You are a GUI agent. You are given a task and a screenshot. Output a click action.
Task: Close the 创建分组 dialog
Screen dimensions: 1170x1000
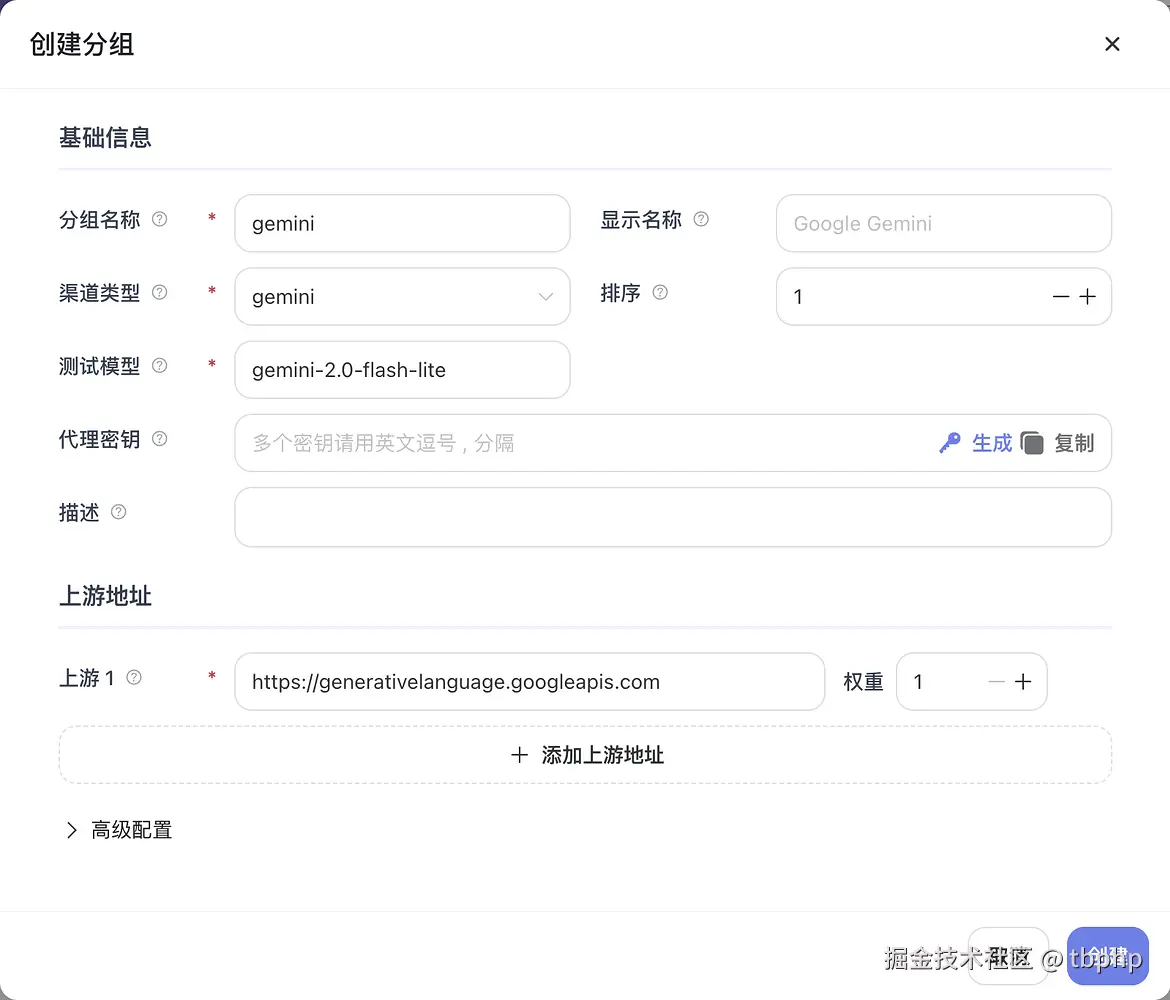(x=1112, y=43)
